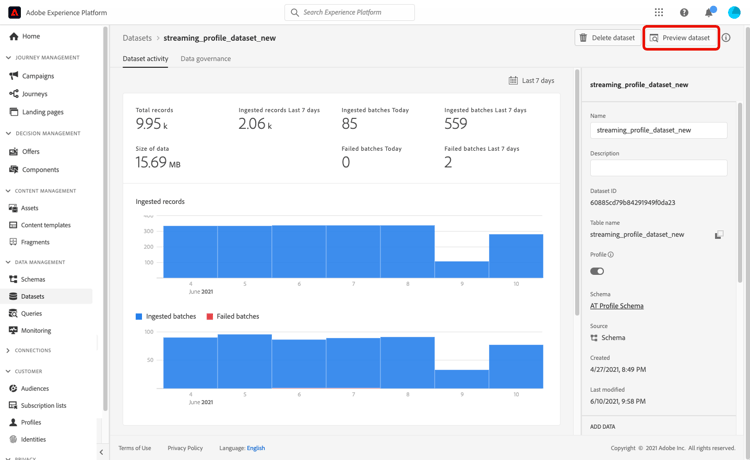
Task: Click the left sidebar scrollbar
Action: coord(105,219)
